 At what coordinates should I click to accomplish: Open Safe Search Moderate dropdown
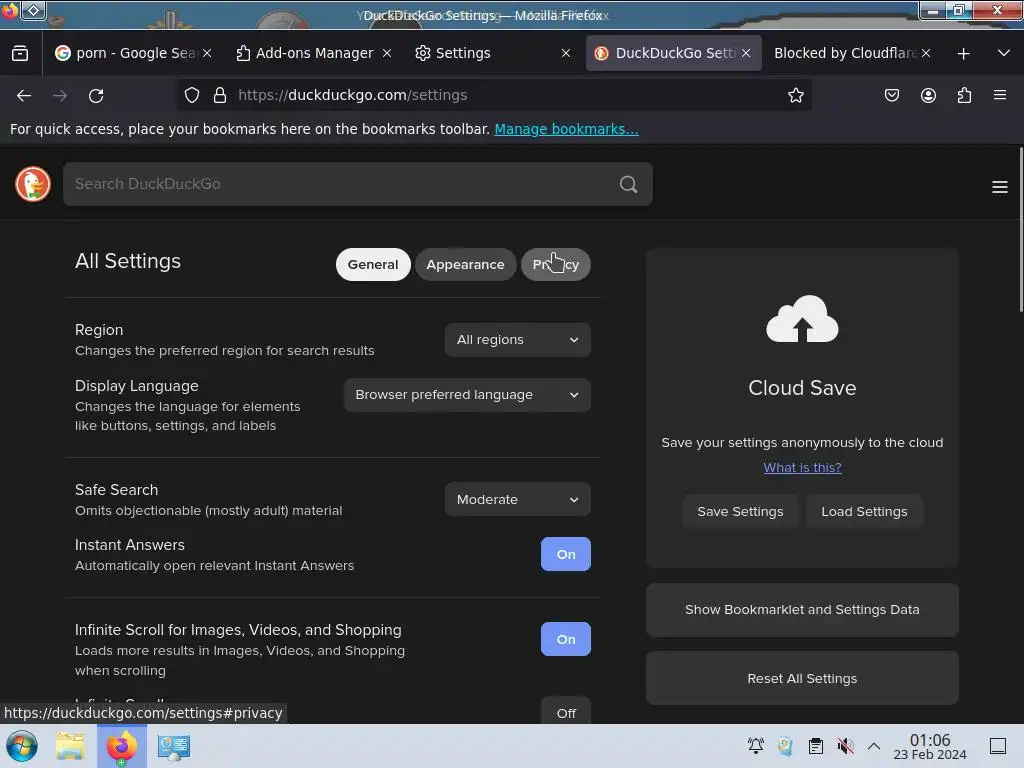click(x=517, y=499)
